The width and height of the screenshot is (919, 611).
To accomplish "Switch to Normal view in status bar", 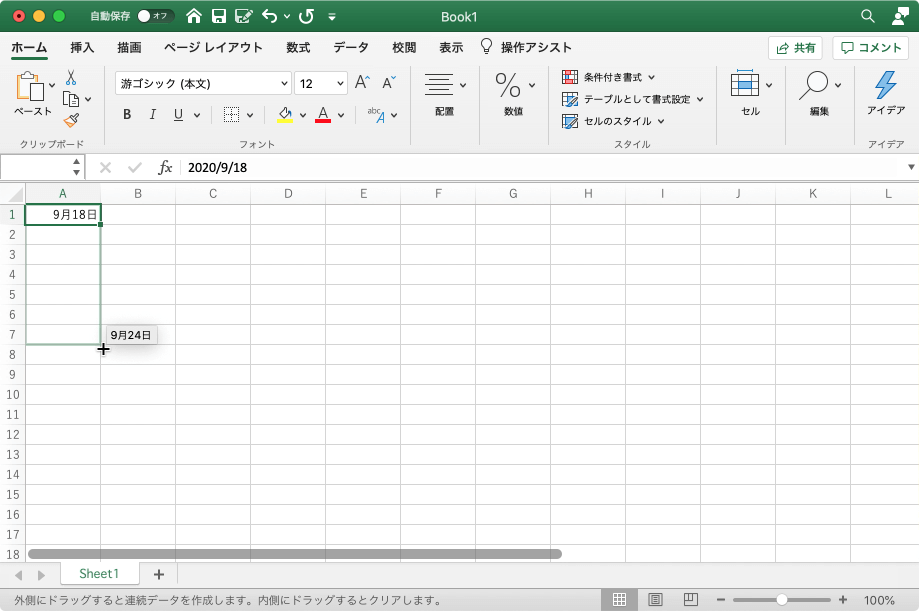I will pyautogui.click(x=620, y=599).
